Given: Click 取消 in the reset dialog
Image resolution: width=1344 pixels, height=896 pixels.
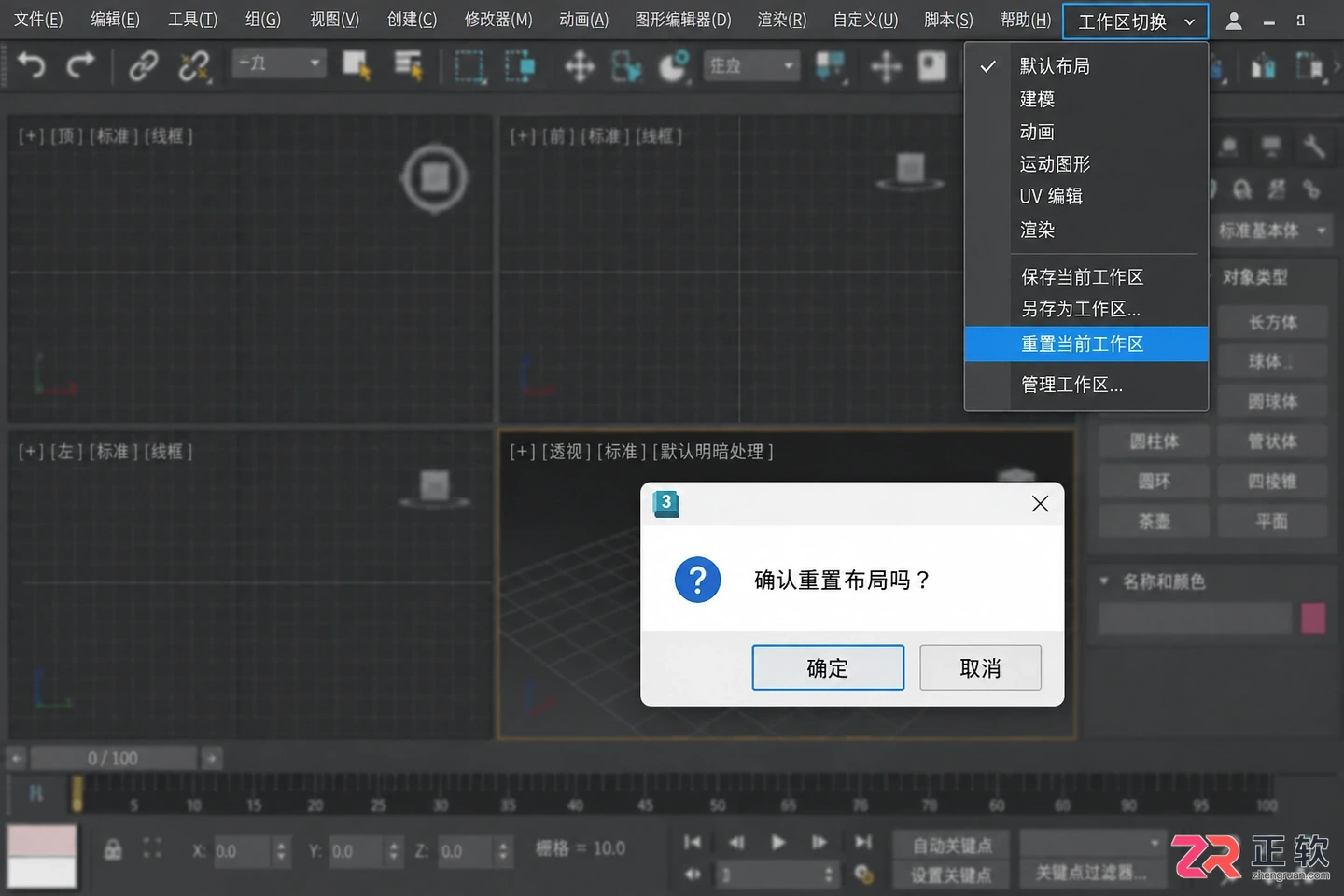Looking at the screenshot, I should [x=980, y=667].
